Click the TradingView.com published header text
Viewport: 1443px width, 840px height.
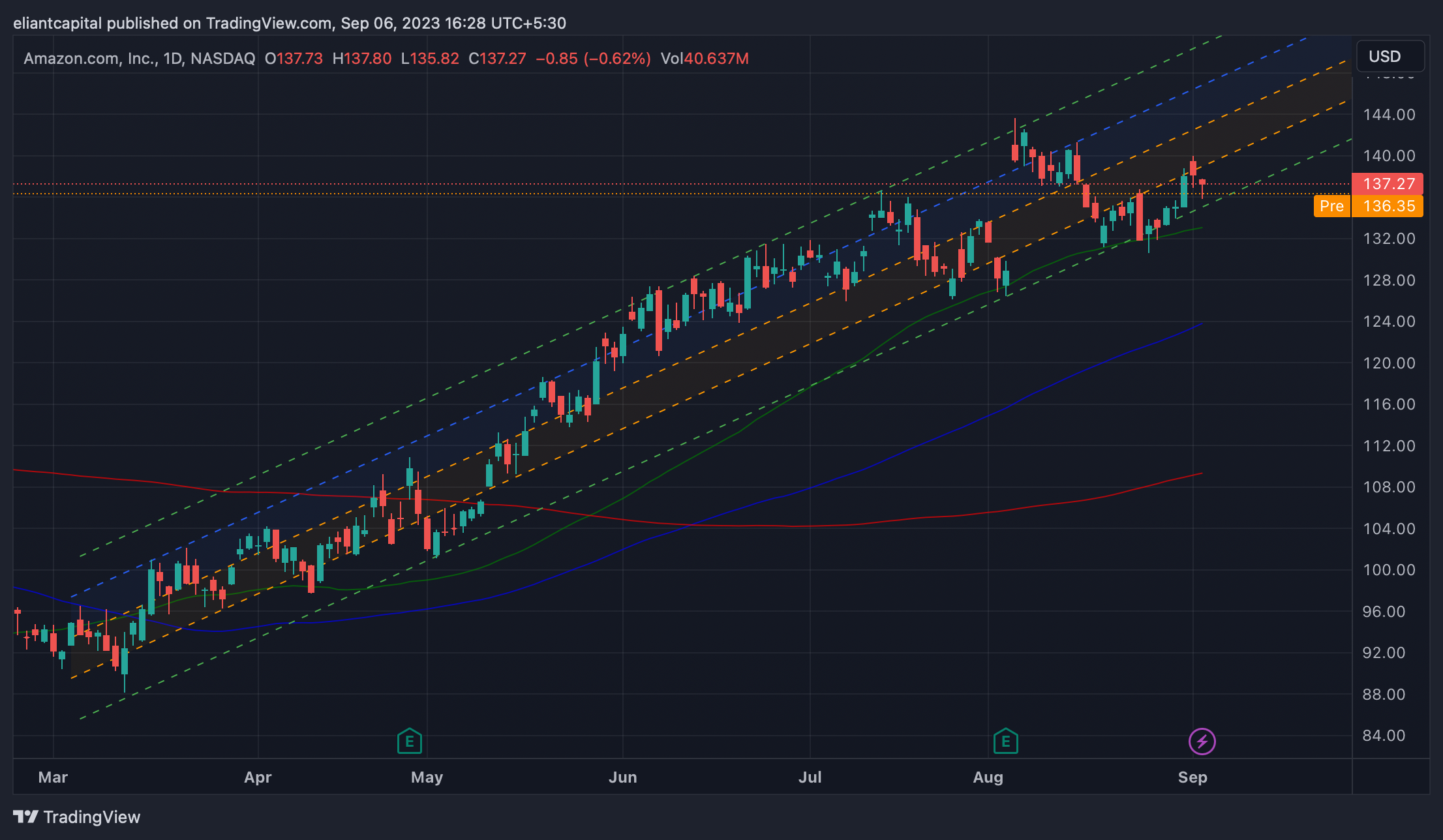point(289,23)
